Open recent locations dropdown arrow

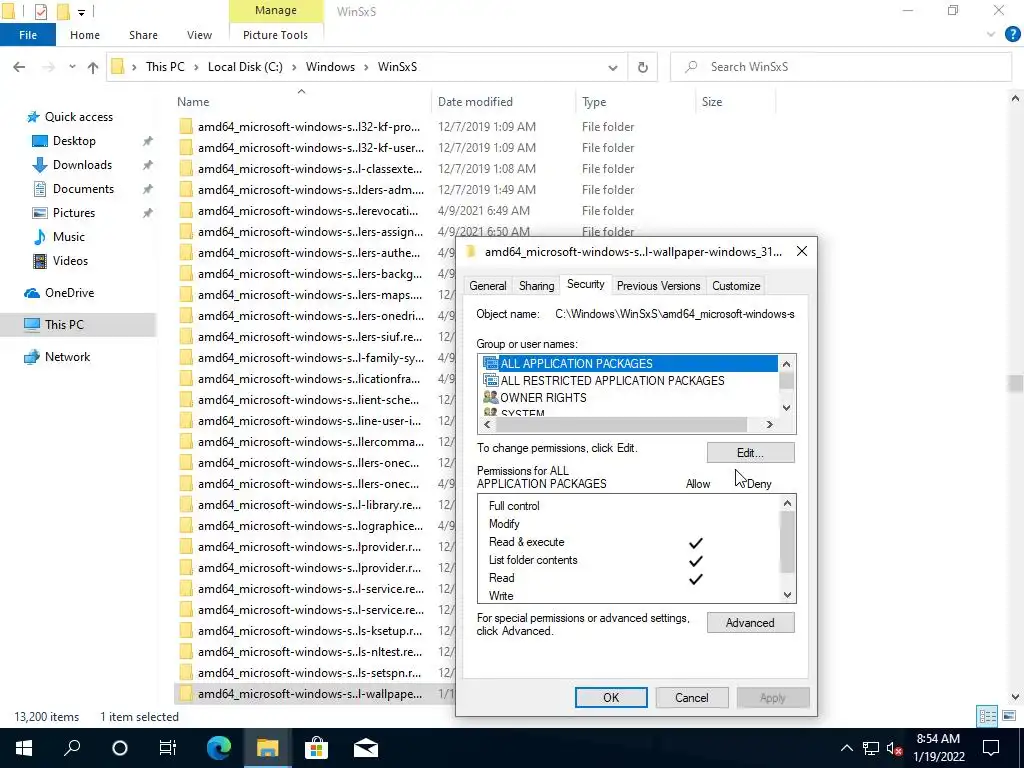point(72,67)
